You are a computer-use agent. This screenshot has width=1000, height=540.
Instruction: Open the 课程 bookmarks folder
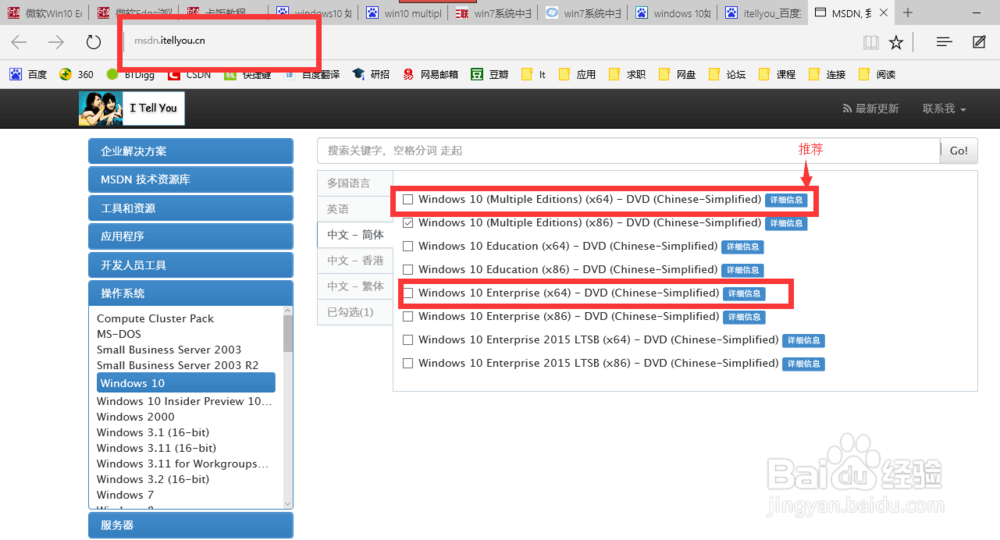777,75
